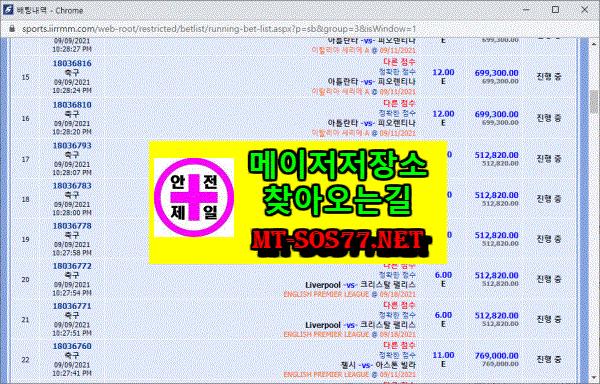The width and height of the screenshot is (600, 384).
Task: Click status 진행 중 in row 22
Action: point(549,359)
